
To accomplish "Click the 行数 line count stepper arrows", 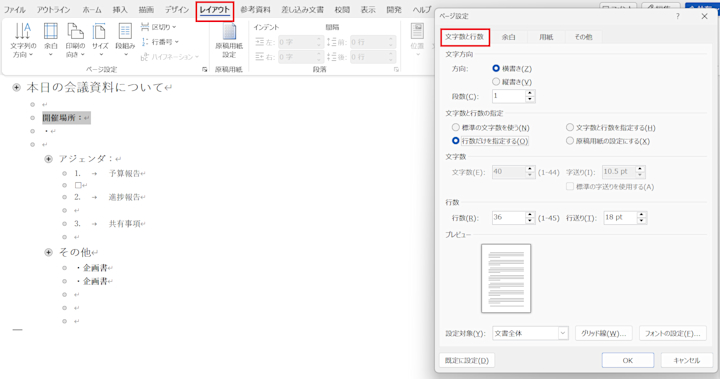I will [530, 218].
